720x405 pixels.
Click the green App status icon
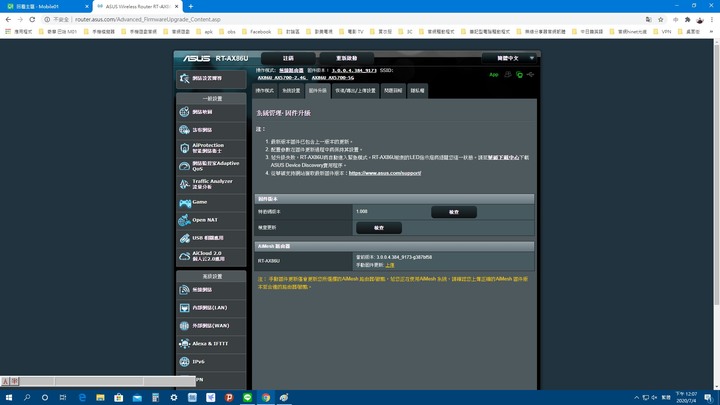point(494,74)
